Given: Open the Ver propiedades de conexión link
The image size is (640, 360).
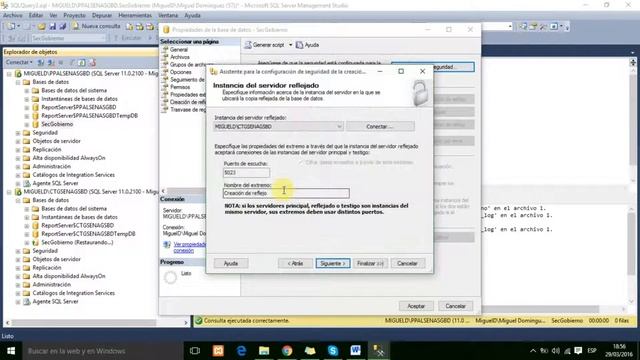Looking at the screenshot, I should point(190,247).
